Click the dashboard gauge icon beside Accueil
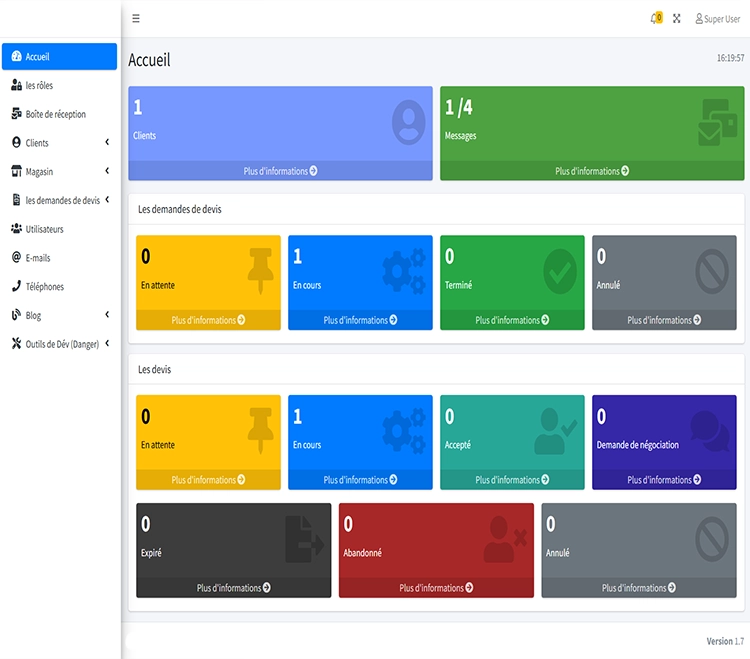 16,56
